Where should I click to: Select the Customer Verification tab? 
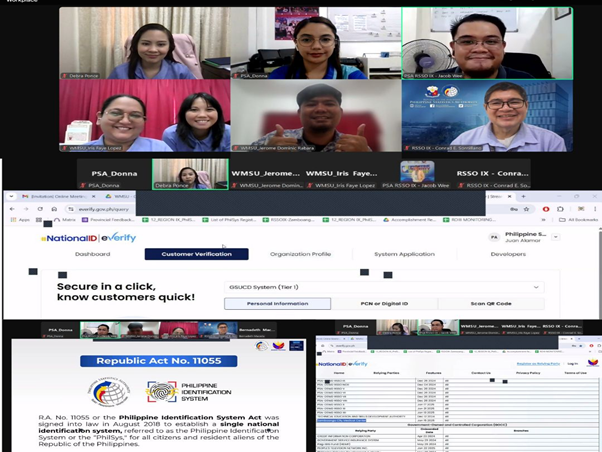197,254
